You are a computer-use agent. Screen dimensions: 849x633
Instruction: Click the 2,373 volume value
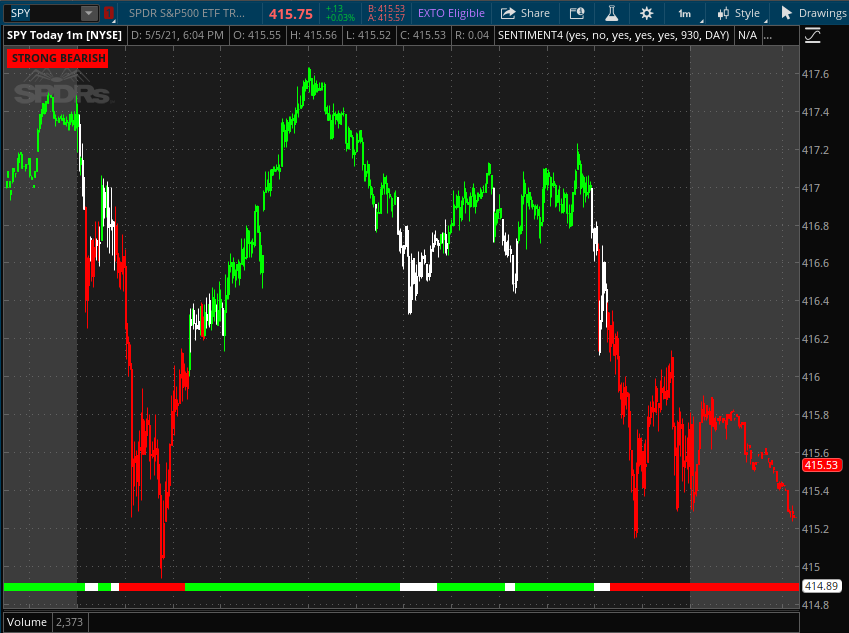69,622
